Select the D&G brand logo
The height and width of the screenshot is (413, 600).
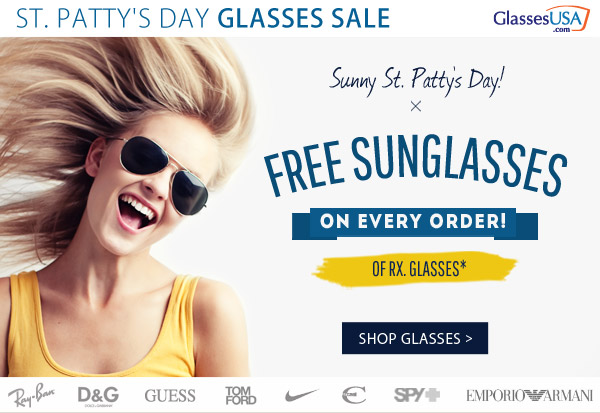click(x=98, y=396)
